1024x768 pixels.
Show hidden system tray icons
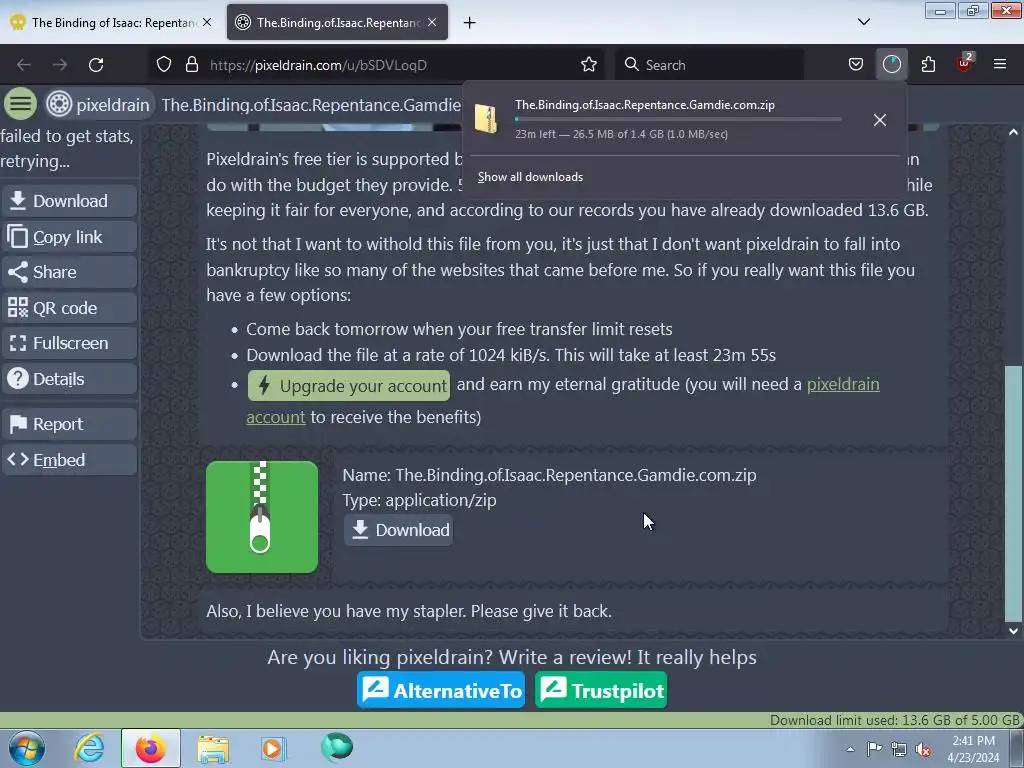(850, 749)
